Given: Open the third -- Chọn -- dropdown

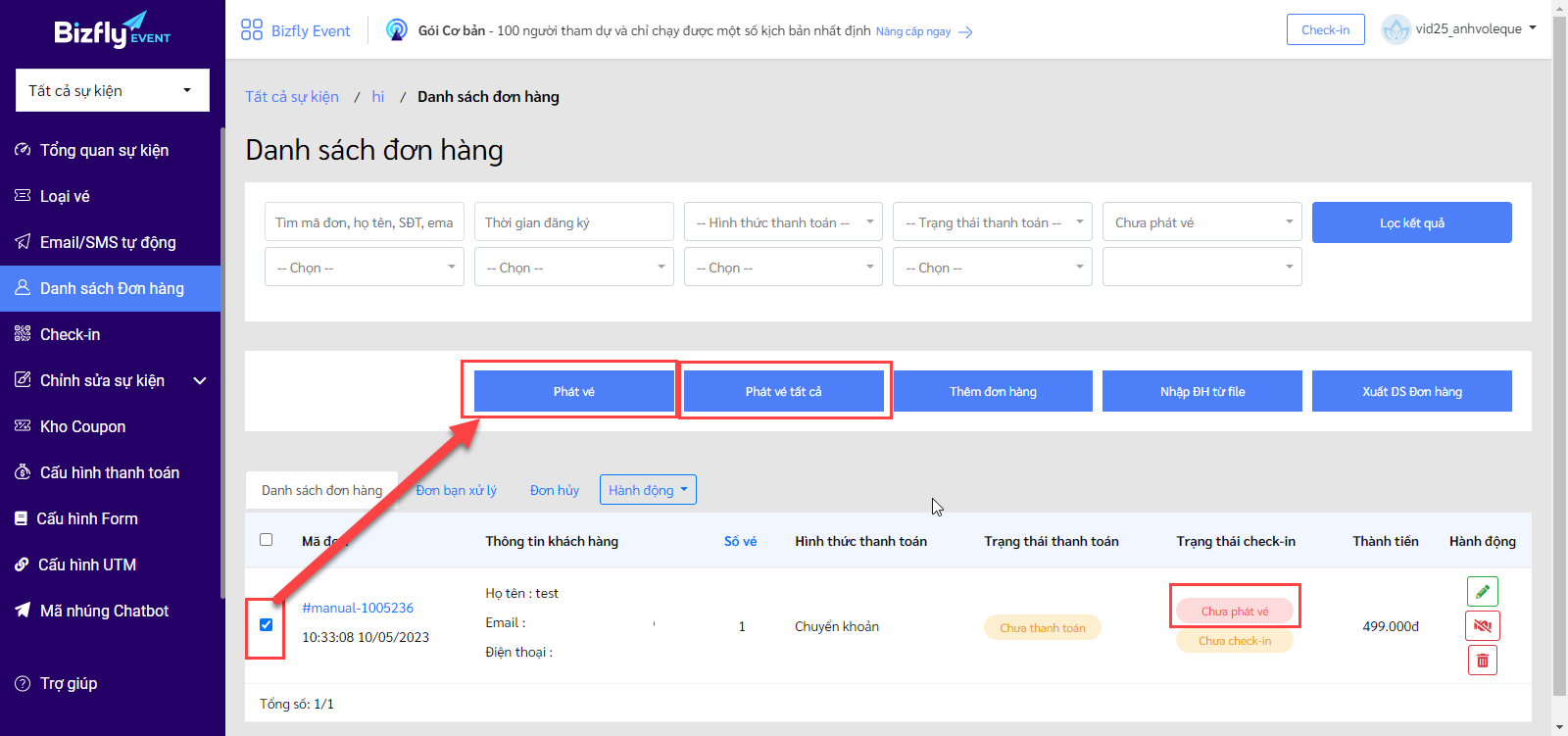Looking at the screenshot, I should (x=783, y=268).
